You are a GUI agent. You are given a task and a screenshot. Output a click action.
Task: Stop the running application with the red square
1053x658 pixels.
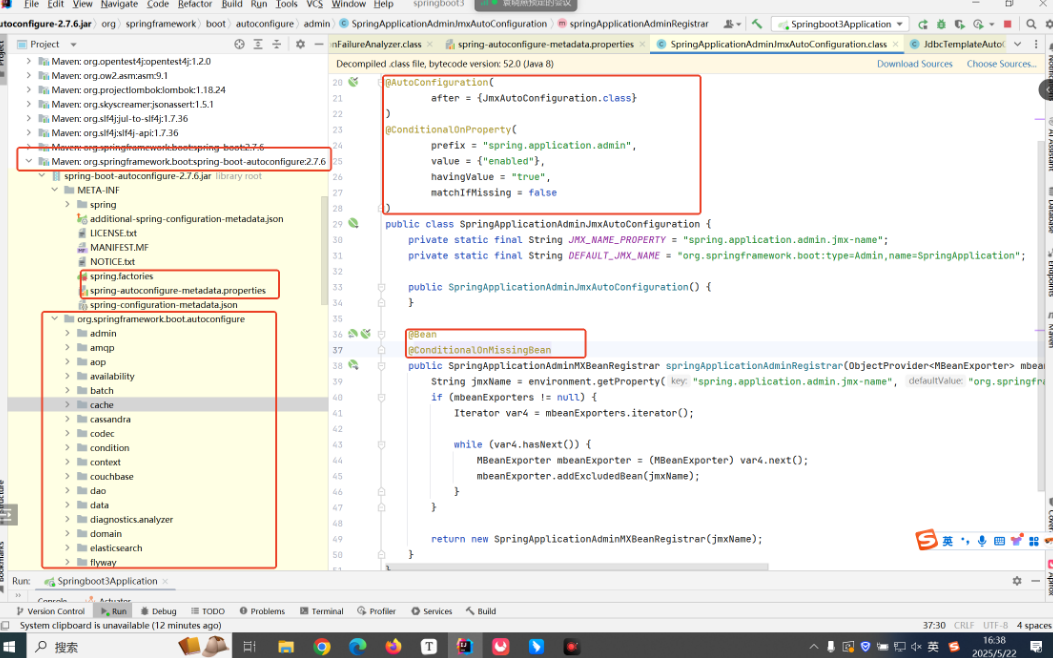(x=1007, y=24)
